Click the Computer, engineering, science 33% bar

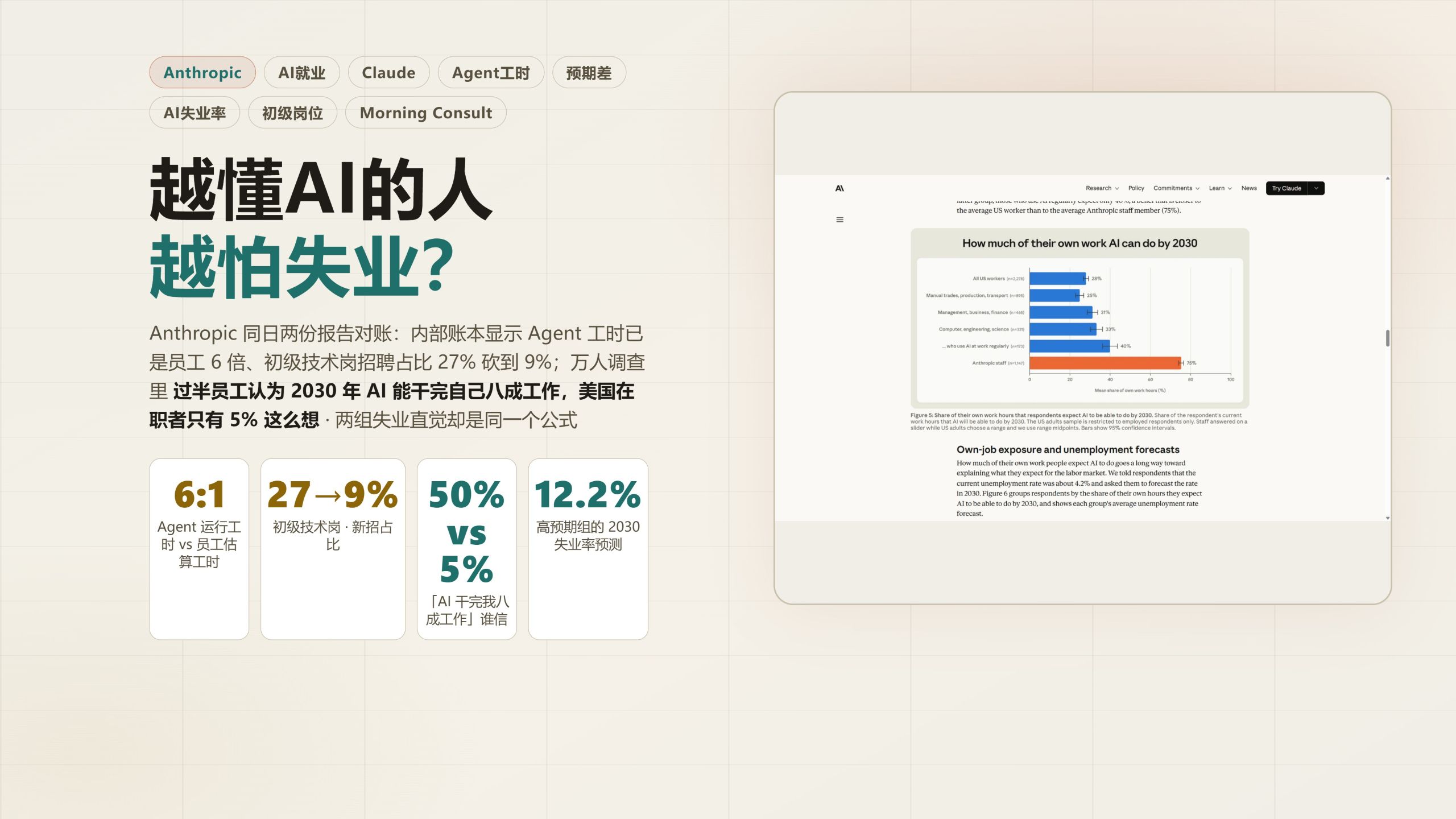coord(1063,329)
